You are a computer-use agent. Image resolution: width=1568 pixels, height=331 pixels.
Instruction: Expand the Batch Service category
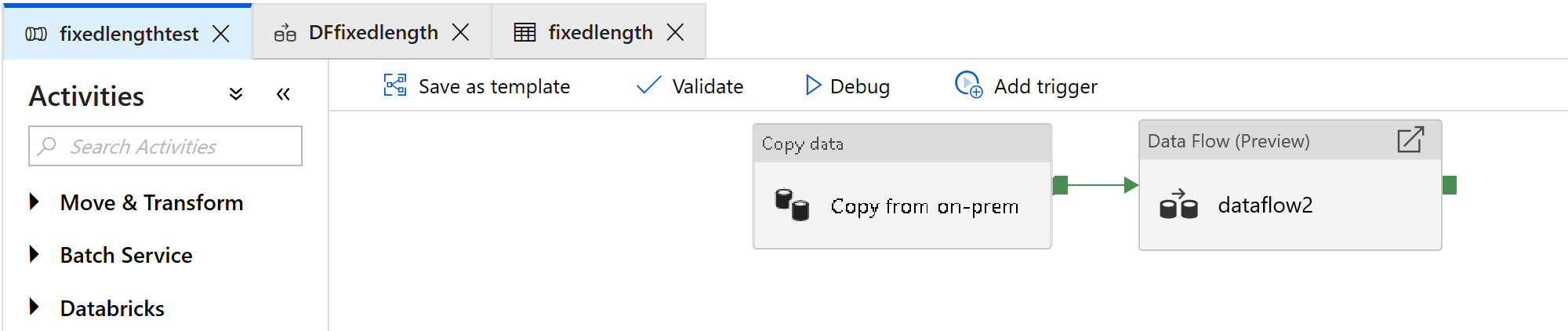pyautogui.click(x=34, y=255)
